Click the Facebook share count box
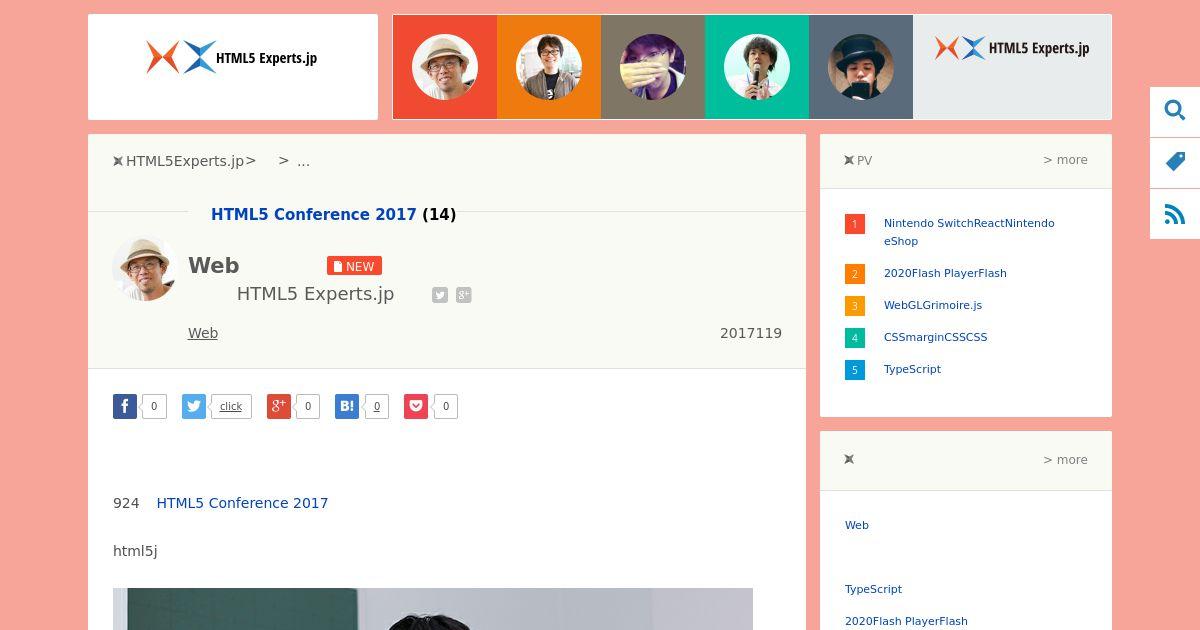Image resolution: width=1200 pixels, height=630 pixels. (x=153, y=406)
